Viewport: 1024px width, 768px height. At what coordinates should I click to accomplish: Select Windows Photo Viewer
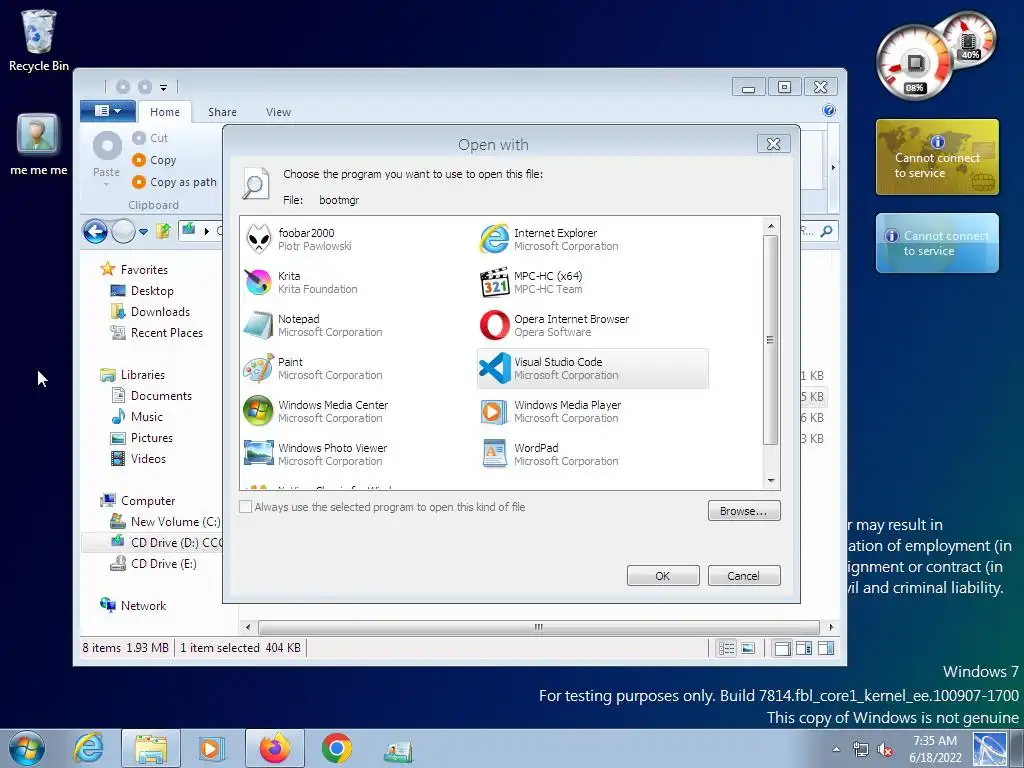(x=356, y=455)
